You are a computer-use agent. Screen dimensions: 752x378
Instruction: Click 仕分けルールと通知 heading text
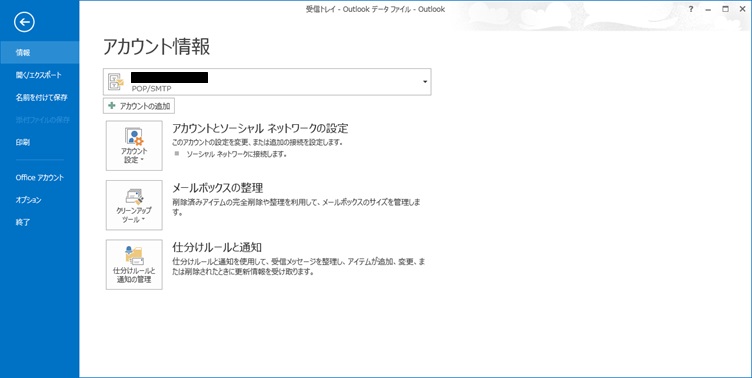point(216,247)
